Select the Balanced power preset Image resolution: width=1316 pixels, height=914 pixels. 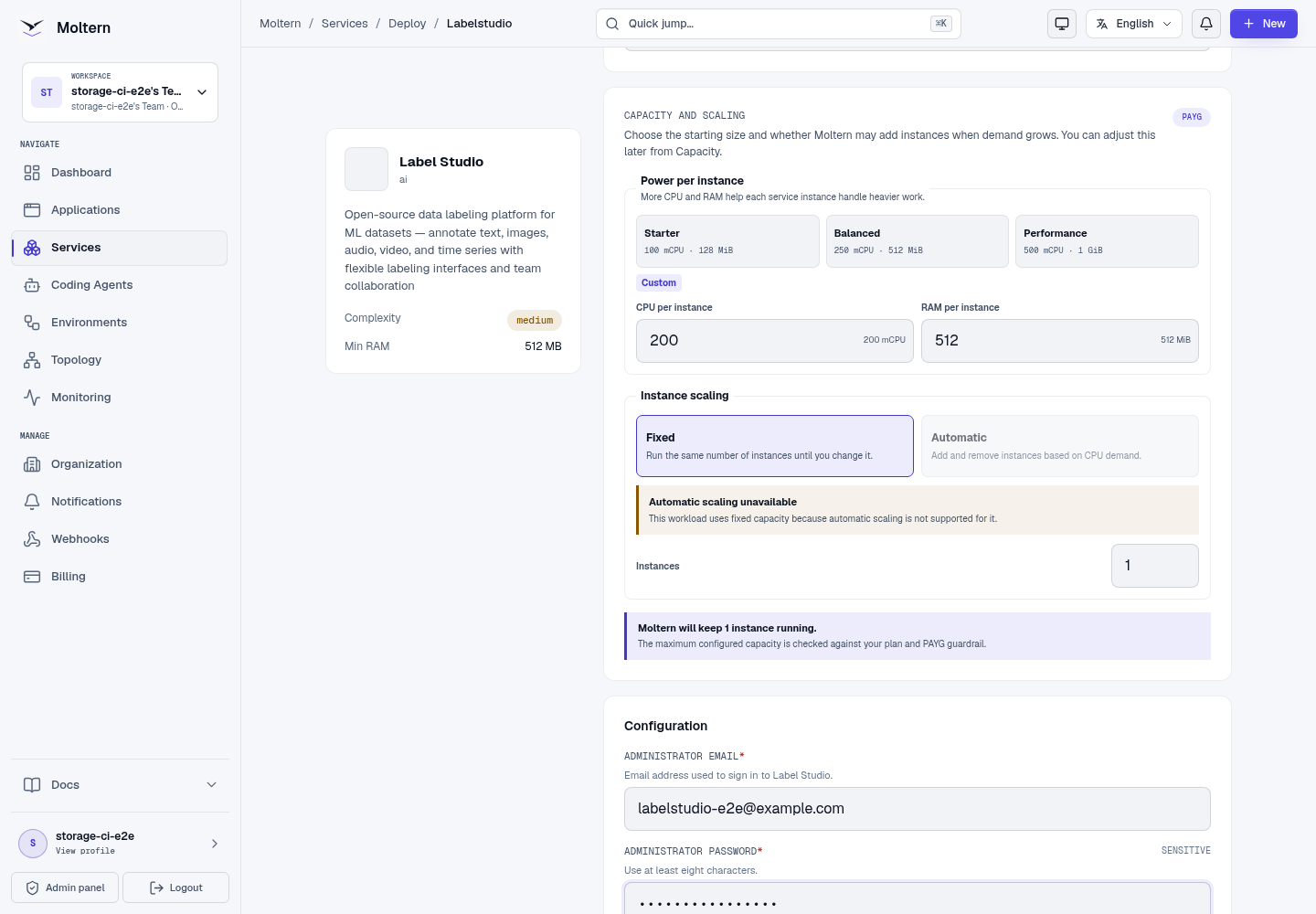click(x=918, y=241)
